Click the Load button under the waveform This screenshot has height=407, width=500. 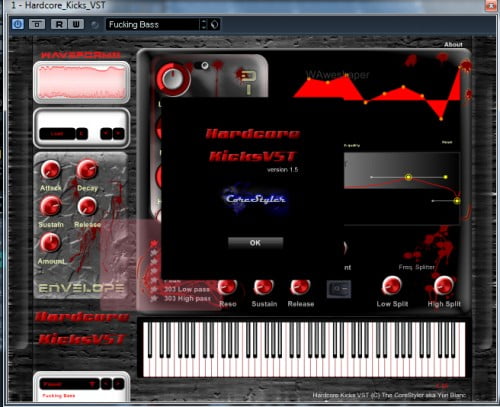point(57,134)
